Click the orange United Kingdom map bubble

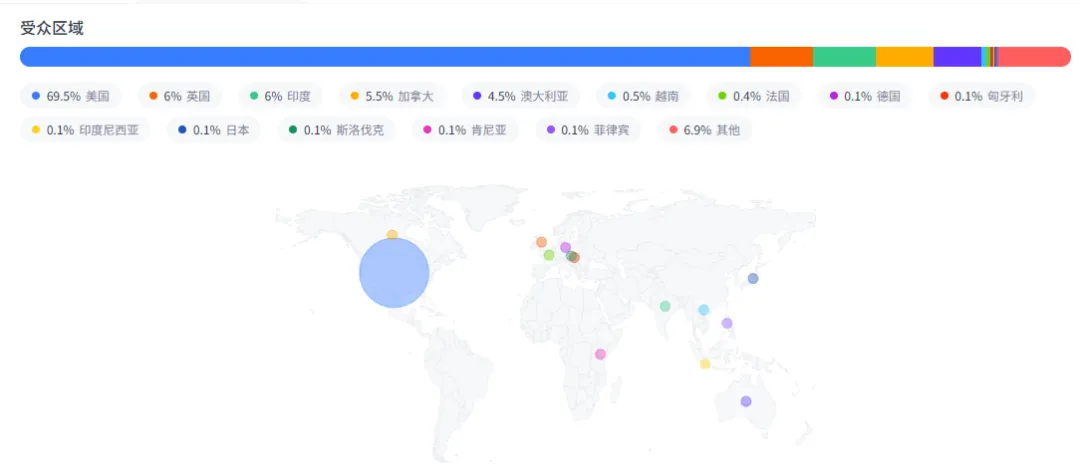coord(541,242)
